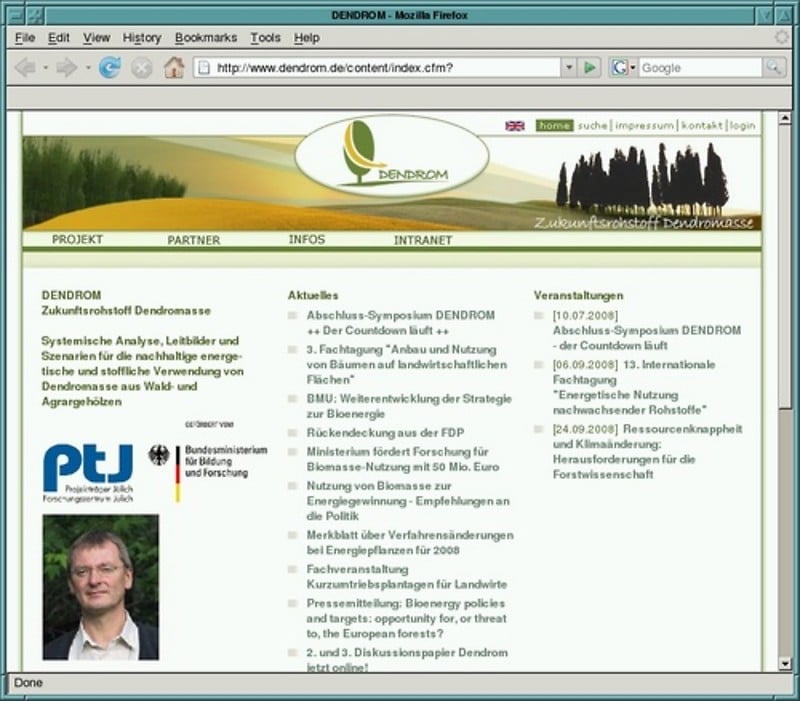
Task: Stop loading the page
Action: (141, 67)
